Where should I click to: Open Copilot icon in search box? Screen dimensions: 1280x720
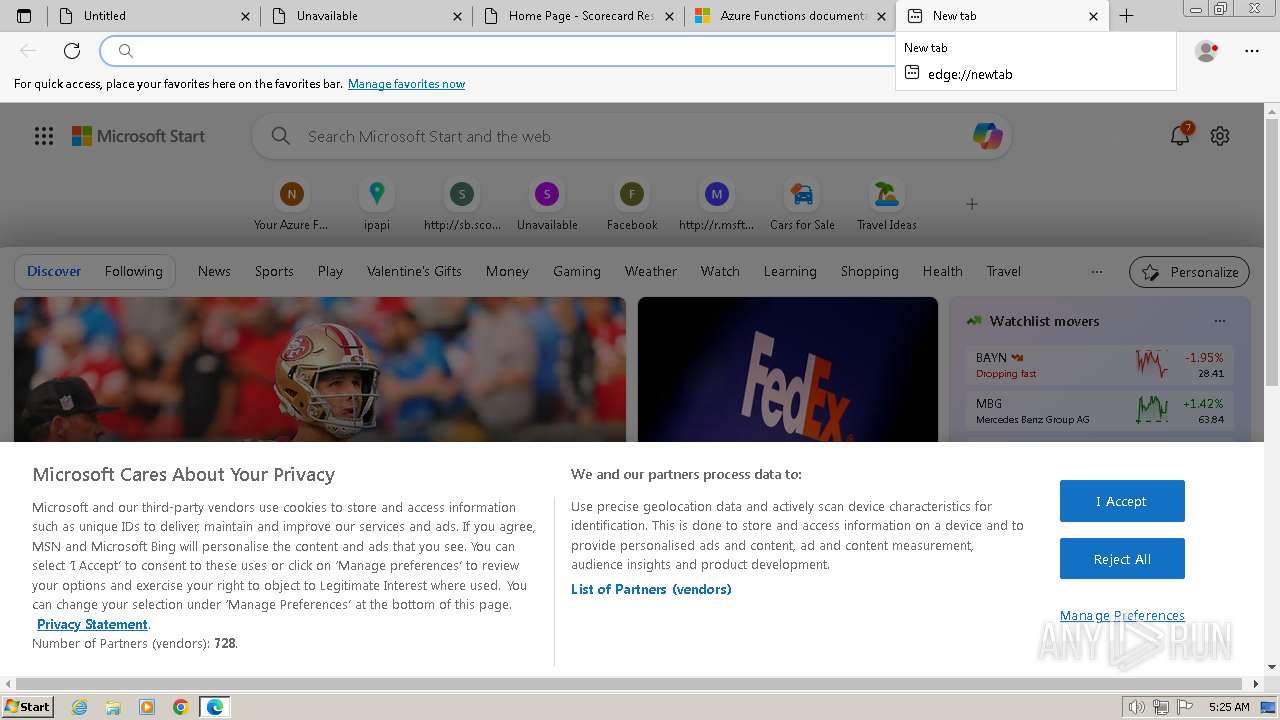pyautogui.click(x=988, y=136)
